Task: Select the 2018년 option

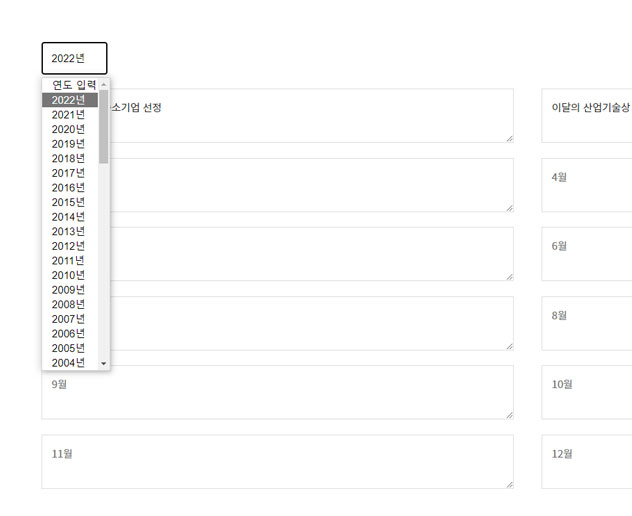Action: (70, 158)
